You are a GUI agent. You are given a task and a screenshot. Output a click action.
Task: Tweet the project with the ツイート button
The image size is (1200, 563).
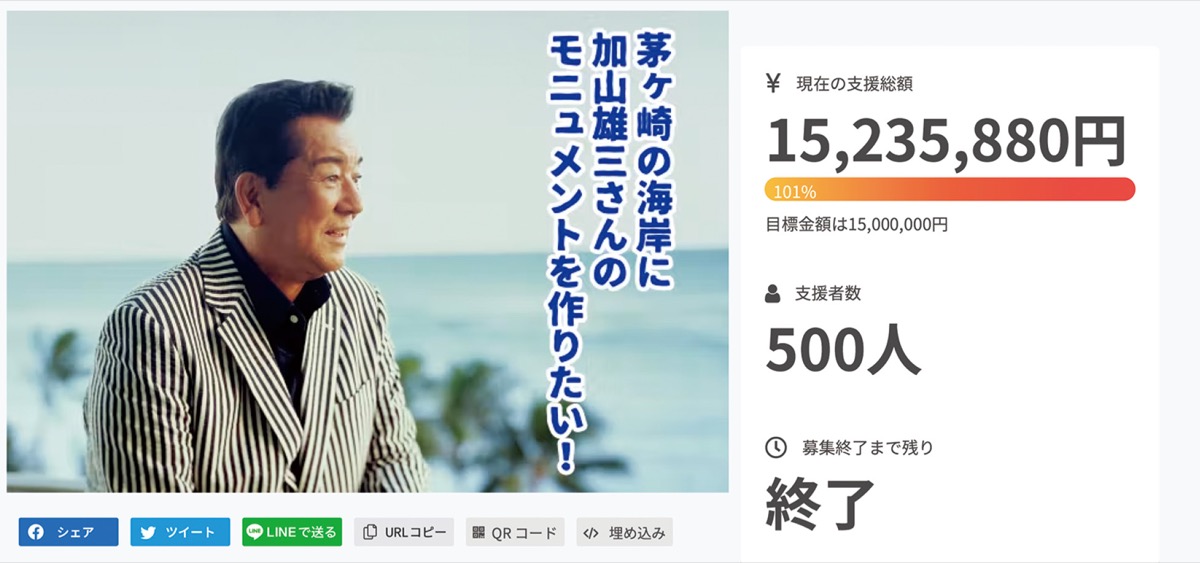tap(180, 532)
